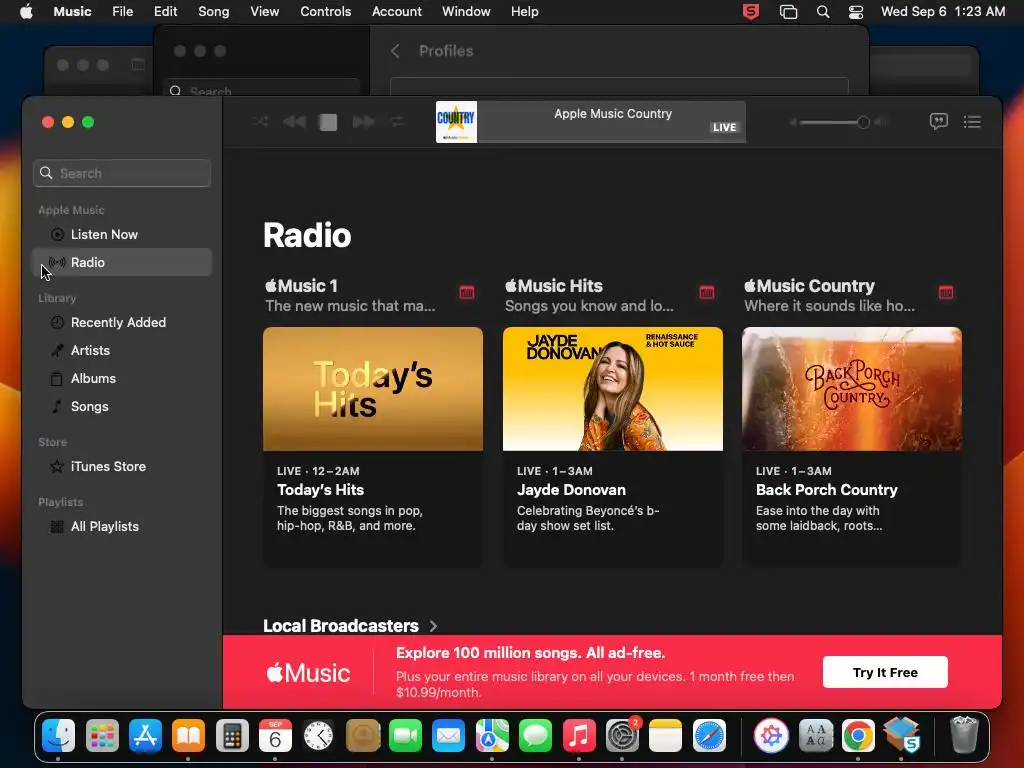Click the Try It Free button

click(x=885, y=672)
